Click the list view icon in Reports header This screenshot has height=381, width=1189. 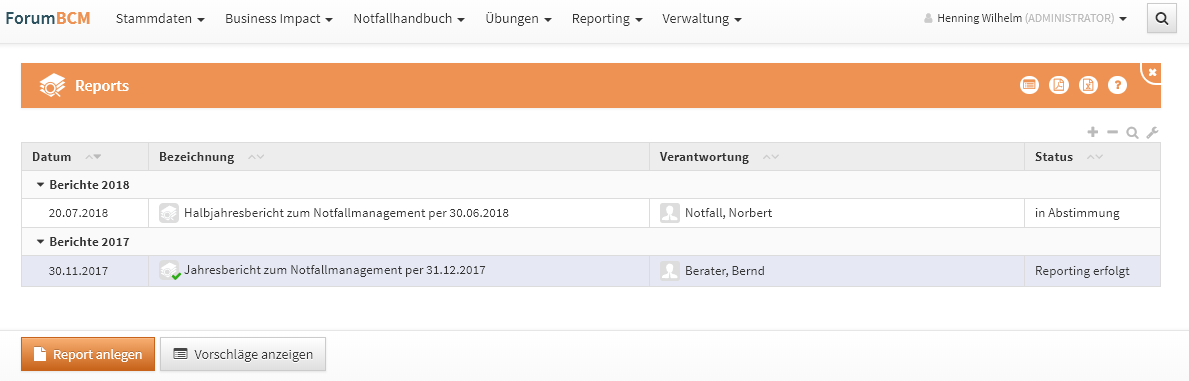pyautogui.click(x=1029, y=85)
